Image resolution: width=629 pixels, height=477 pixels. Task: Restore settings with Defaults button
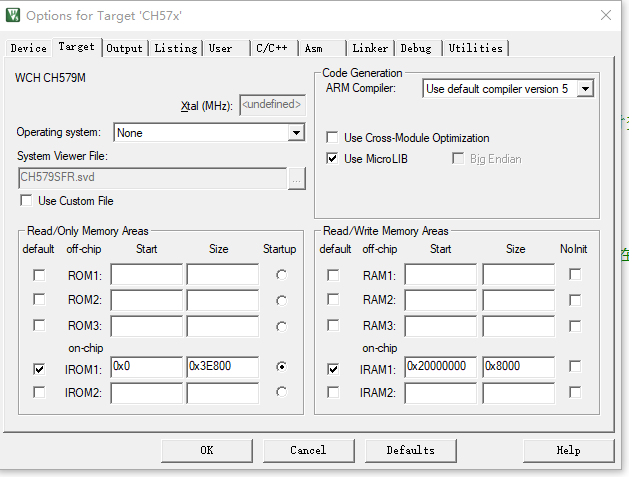point(411,451)
